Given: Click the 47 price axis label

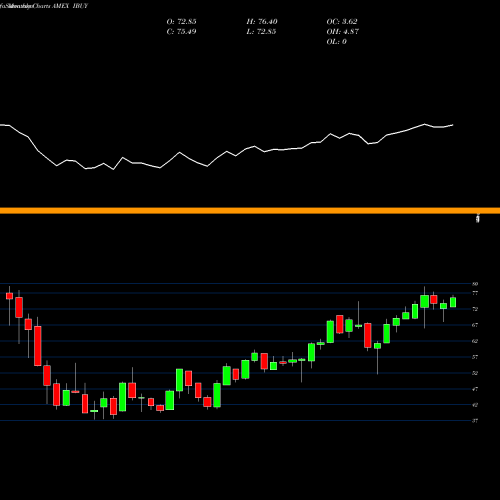Looking at the screenshot, I should pyautogui.click(x=475, y=389).
